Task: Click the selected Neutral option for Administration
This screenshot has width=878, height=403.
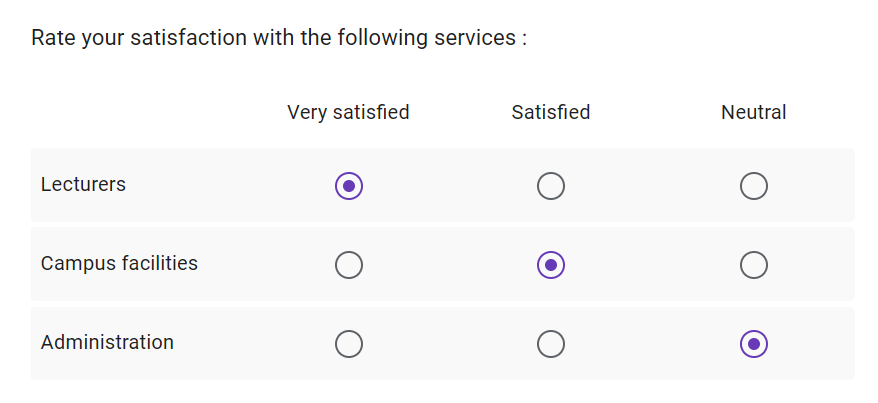Action: point(754,344)
